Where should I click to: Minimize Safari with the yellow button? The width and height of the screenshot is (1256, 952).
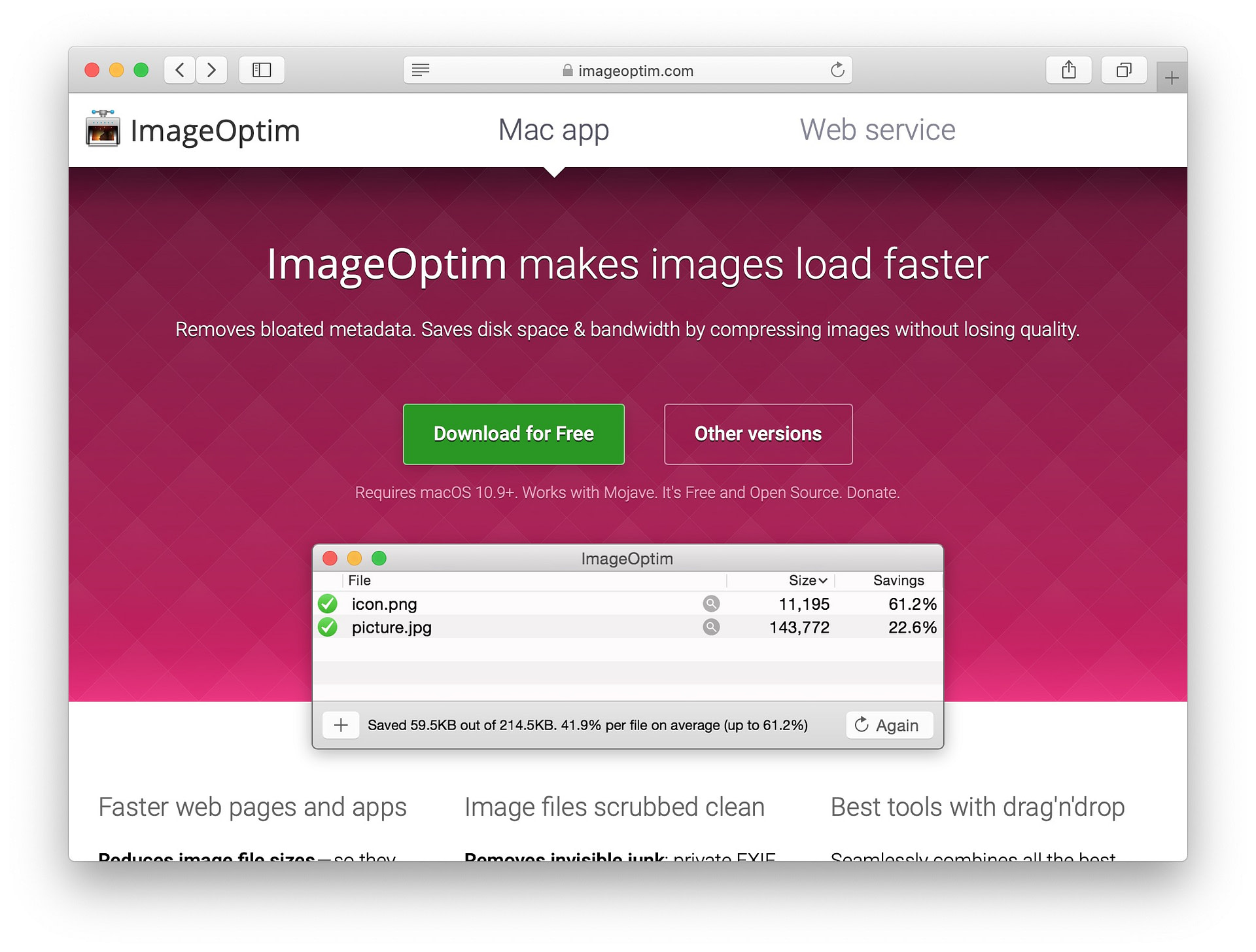(x=116, y=70)
